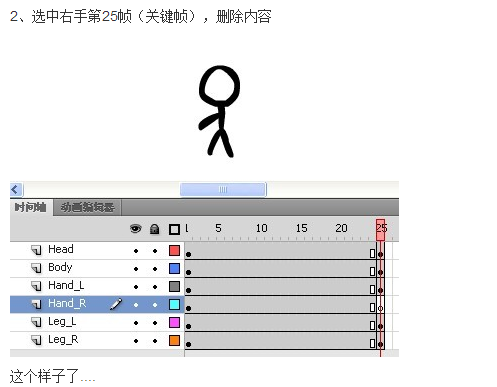
Task: Toggle visibility dot of Body layer
Action: pyautogui.click(x=136, y=269)
